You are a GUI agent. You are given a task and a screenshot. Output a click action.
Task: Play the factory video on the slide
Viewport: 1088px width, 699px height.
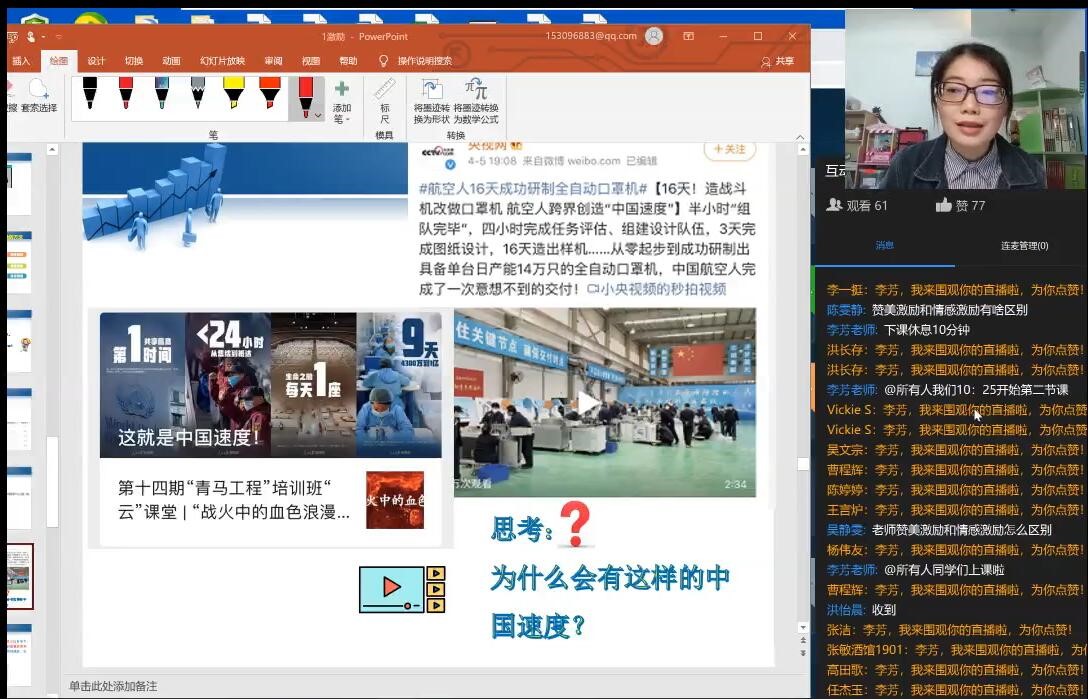point(587,402)
